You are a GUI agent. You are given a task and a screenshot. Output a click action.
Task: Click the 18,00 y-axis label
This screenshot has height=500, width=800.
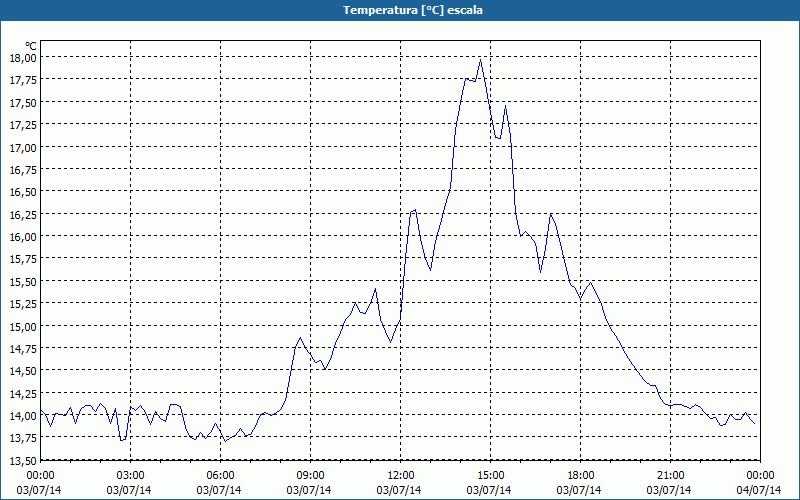pyautogui.click(x=23, y=57)
